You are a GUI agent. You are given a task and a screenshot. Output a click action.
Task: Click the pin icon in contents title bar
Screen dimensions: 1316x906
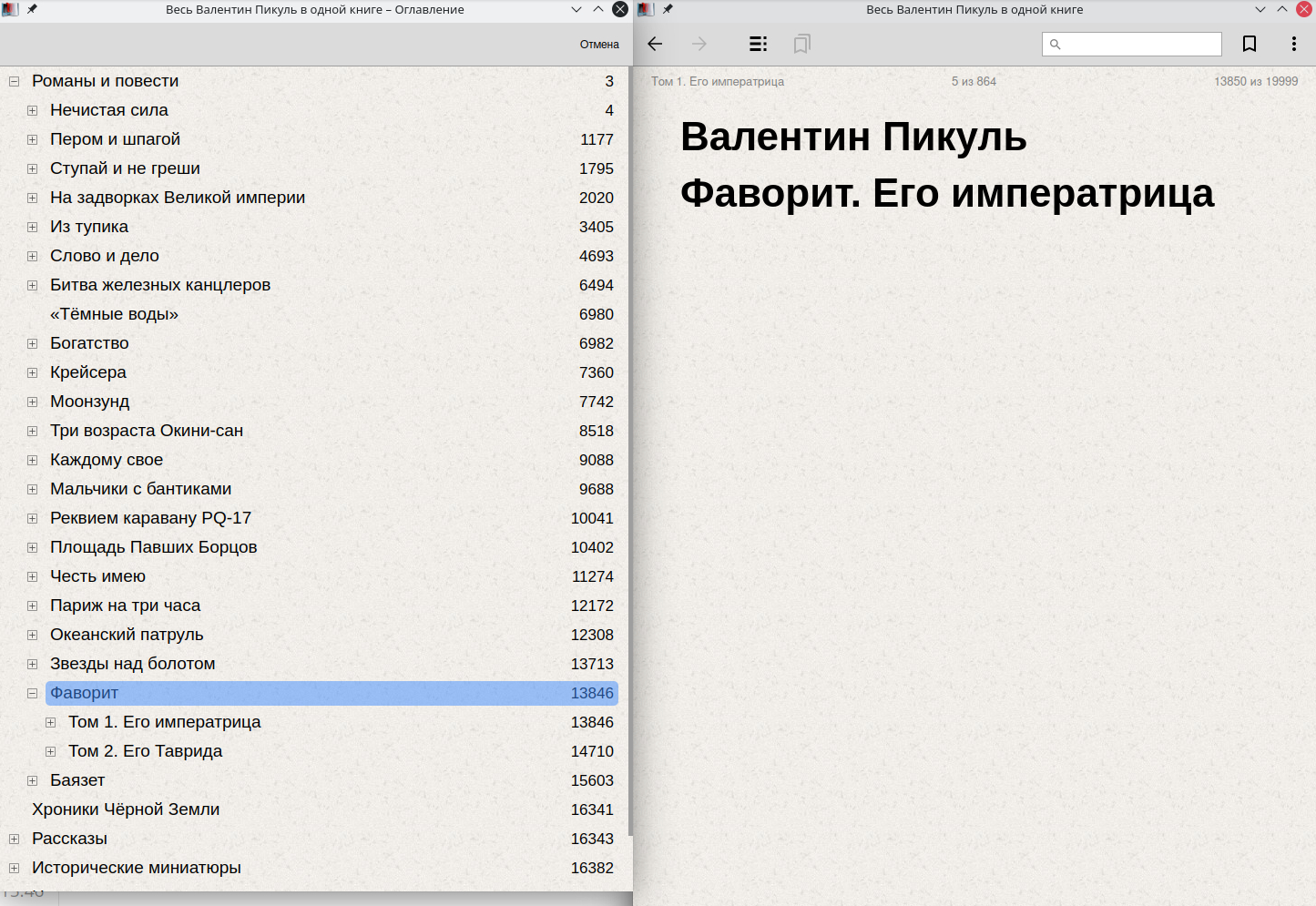(32, 9)
